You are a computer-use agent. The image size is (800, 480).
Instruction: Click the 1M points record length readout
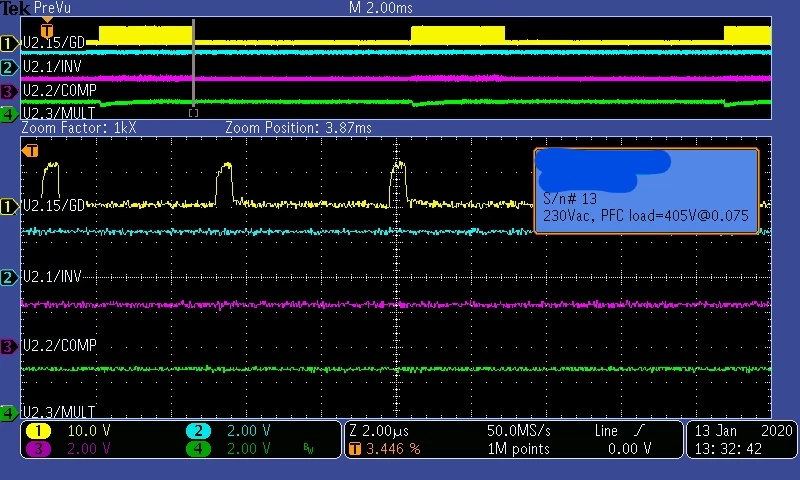(x=519, y=449)
